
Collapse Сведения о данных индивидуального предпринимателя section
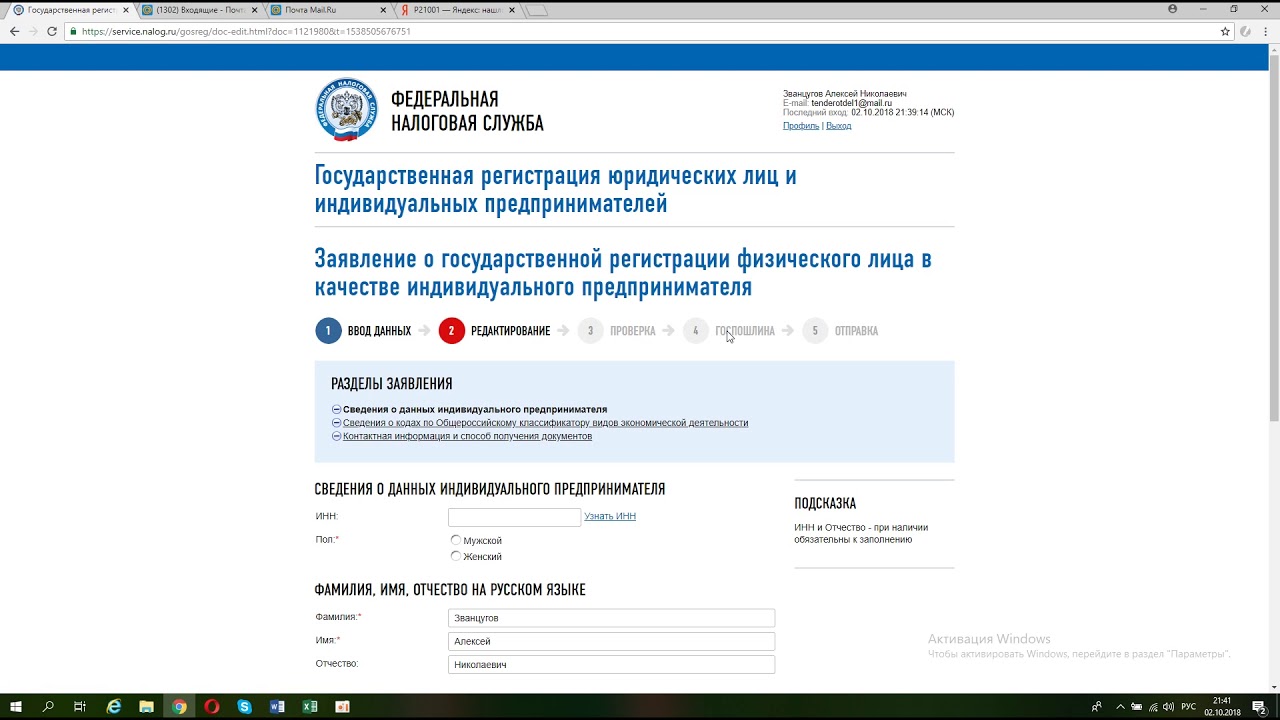tap(336, 410)
